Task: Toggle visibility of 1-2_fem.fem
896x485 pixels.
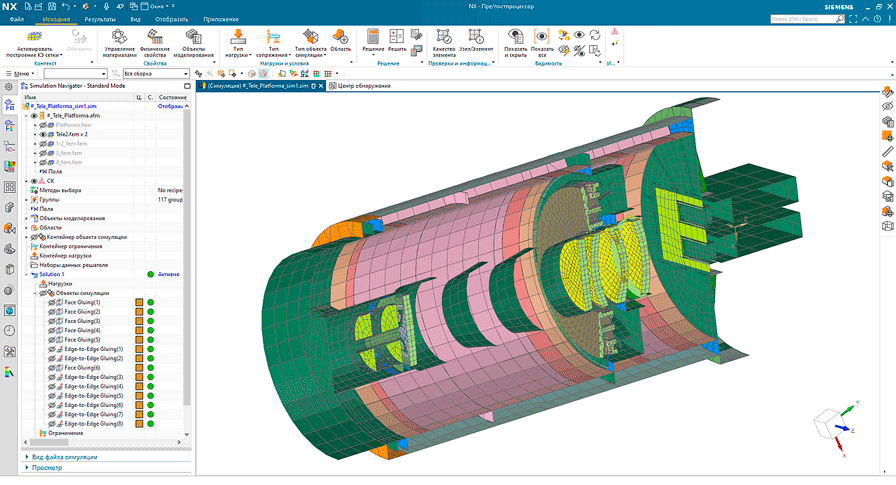Action: [43, 144]
